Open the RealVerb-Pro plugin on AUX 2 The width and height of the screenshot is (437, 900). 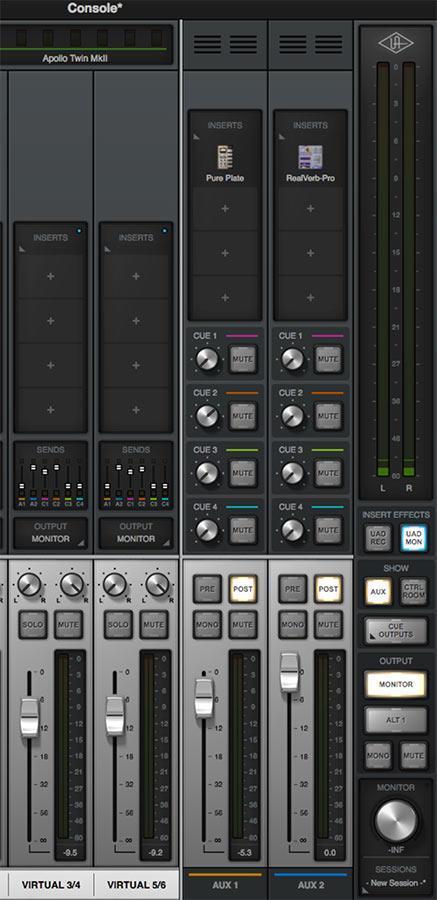310,163
